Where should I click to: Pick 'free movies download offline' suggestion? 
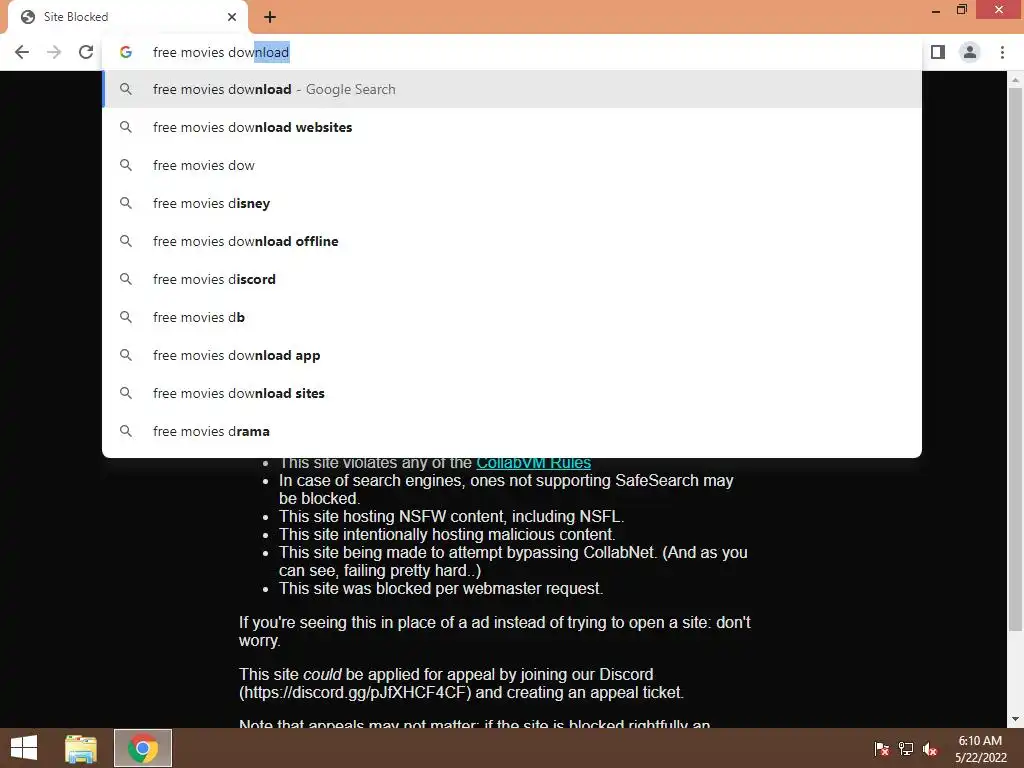click(x=512, y=241)
